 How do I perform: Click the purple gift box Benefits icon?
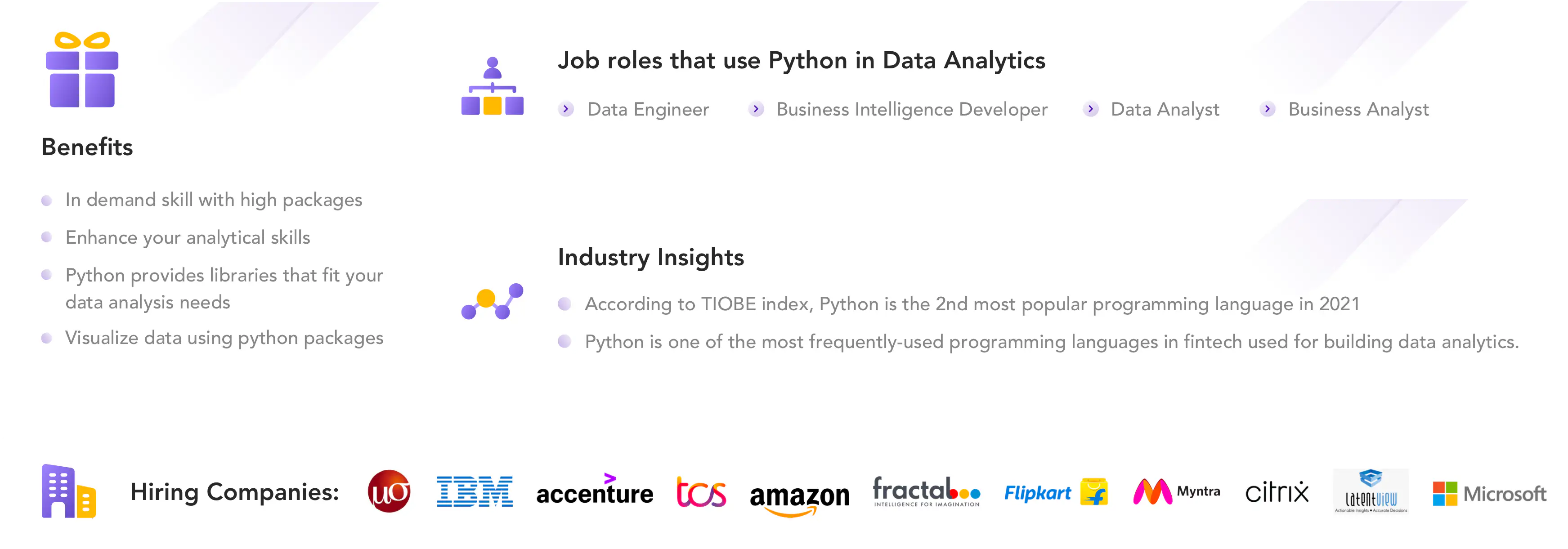click(82, 70)
